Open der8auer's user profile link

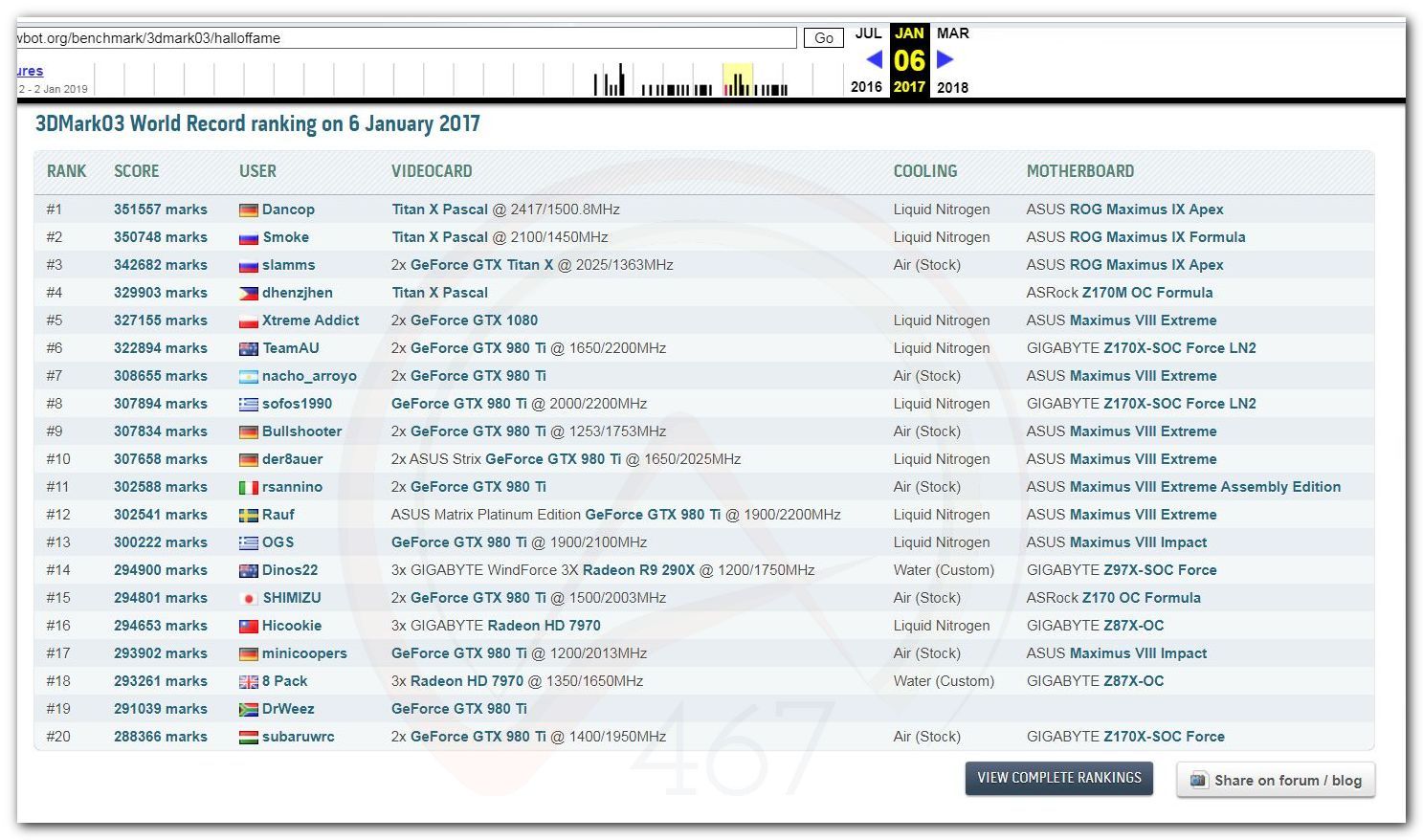tap(293, 459)
